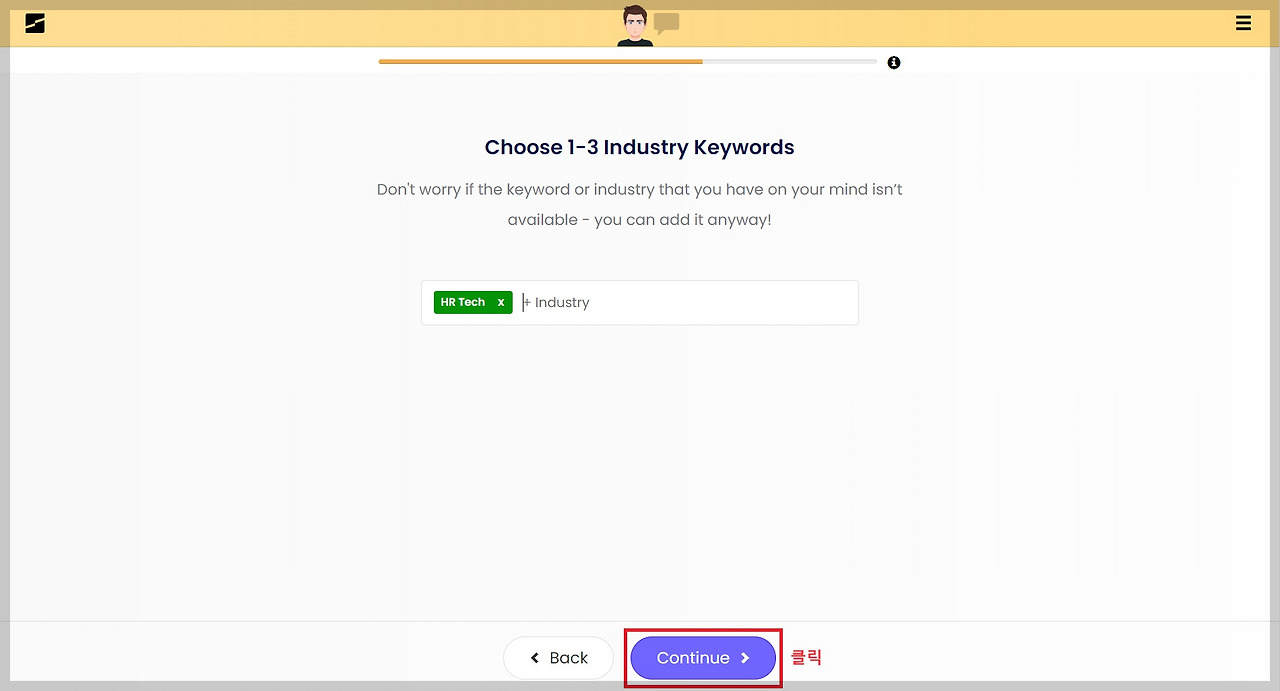
Task: Click the black logo icon in header
Action: click(35, 23)
